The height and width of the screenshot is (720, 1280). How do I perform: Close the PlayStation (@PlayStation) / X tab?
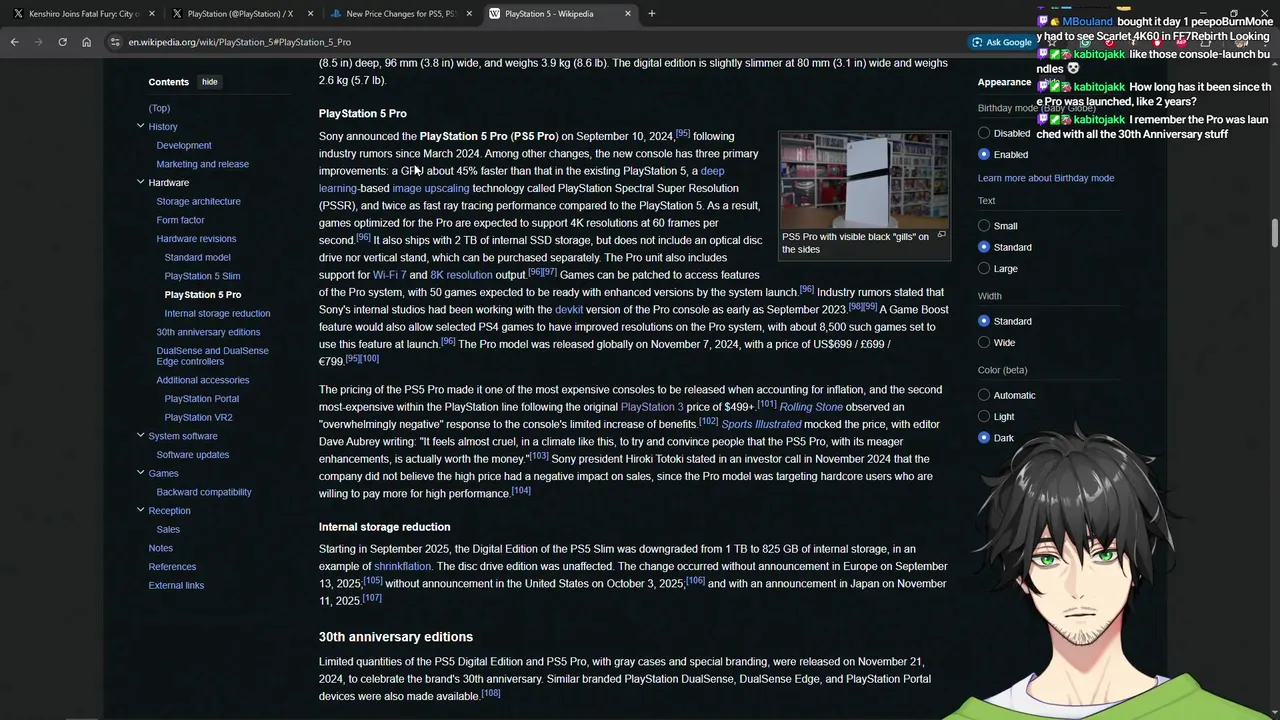pos(311,14)
